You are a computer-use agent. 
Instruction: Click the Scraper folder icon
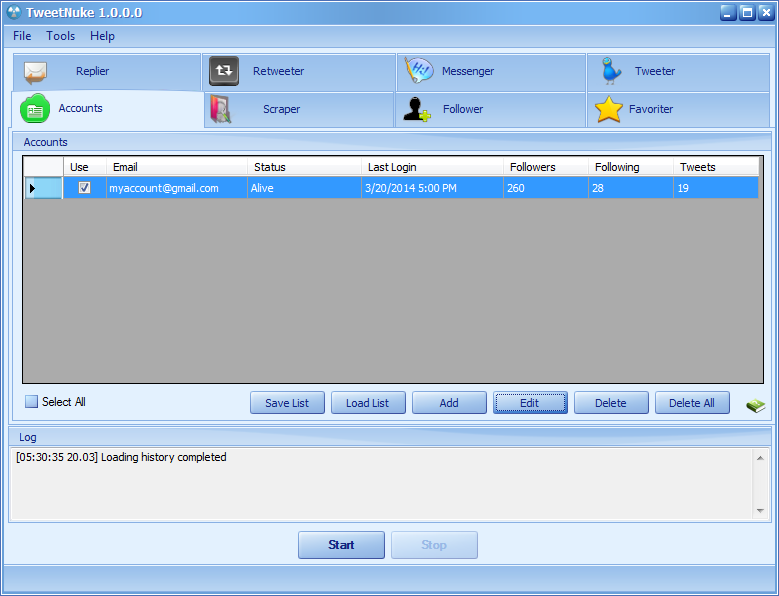click(x=221, y=109)
